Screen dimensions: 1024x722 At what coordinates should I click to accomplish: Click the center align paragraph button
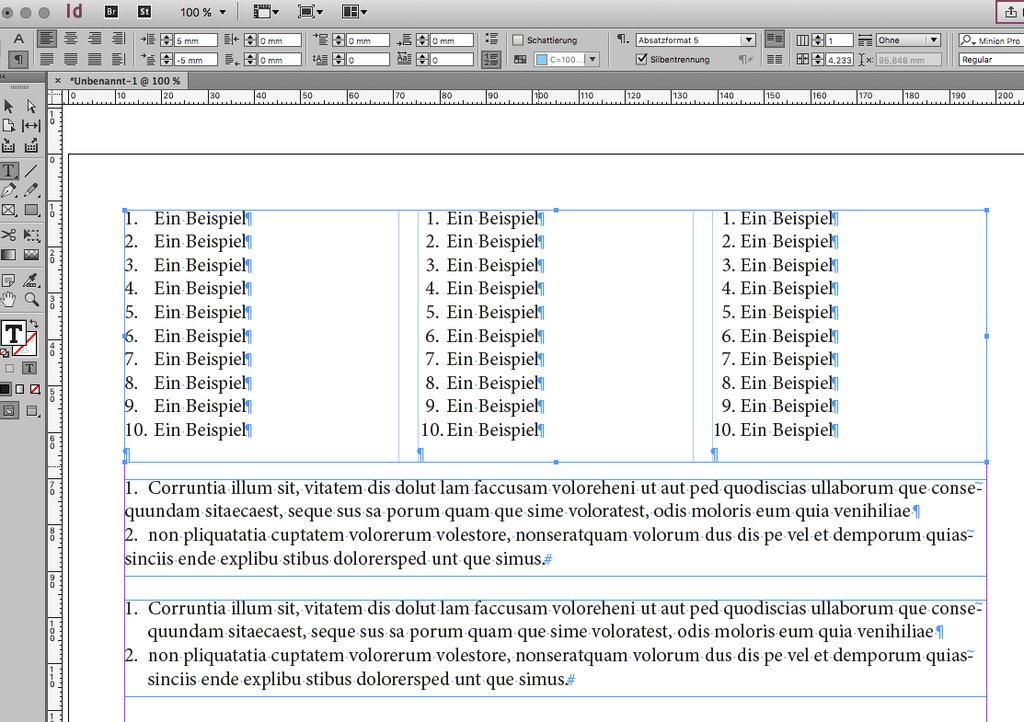(x=71, y=39)
